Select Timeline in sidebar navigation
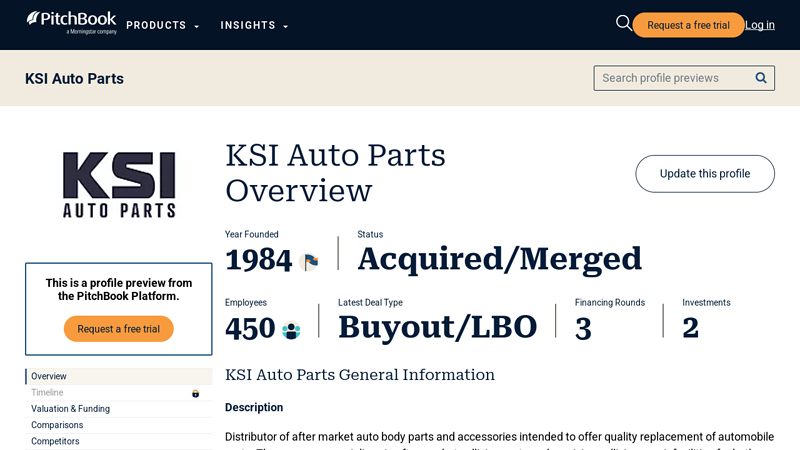 pyautogui.click(x=119, y=392)
